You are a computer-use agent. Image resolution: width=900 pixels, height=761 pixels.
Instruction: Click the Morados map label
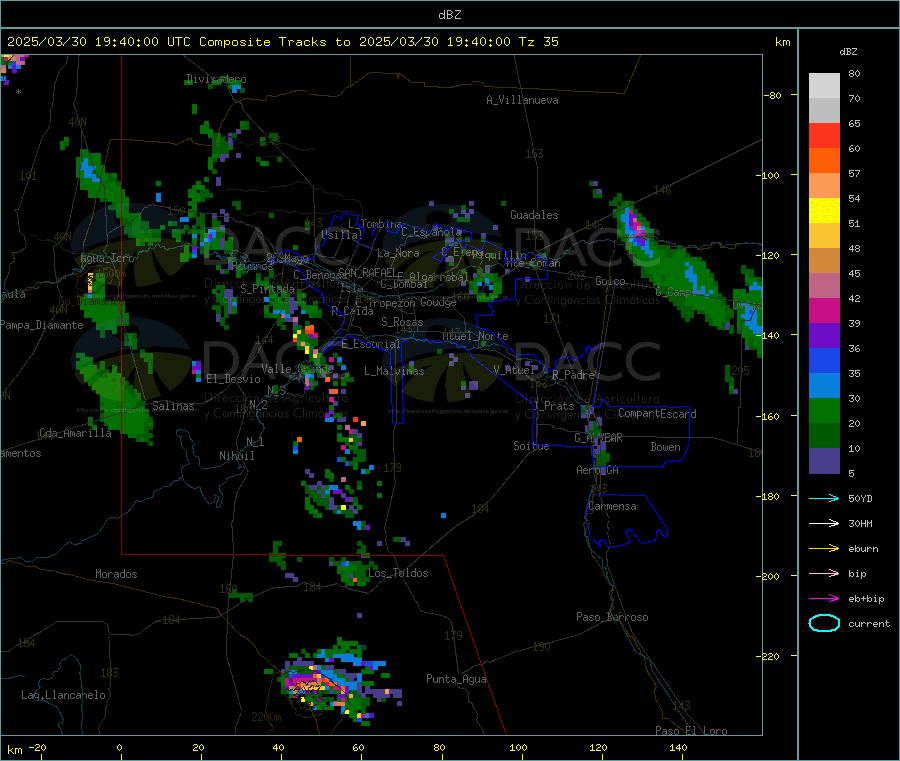tap(116, 574)
